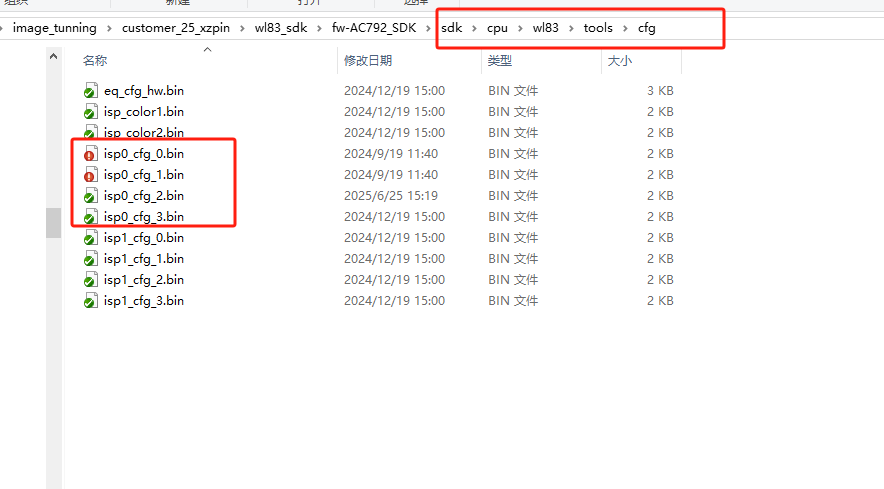Viewport: 884px width, 489px height.
Task: Select file icon of isp1_cfg_0.bin
Action: (90, 238)
